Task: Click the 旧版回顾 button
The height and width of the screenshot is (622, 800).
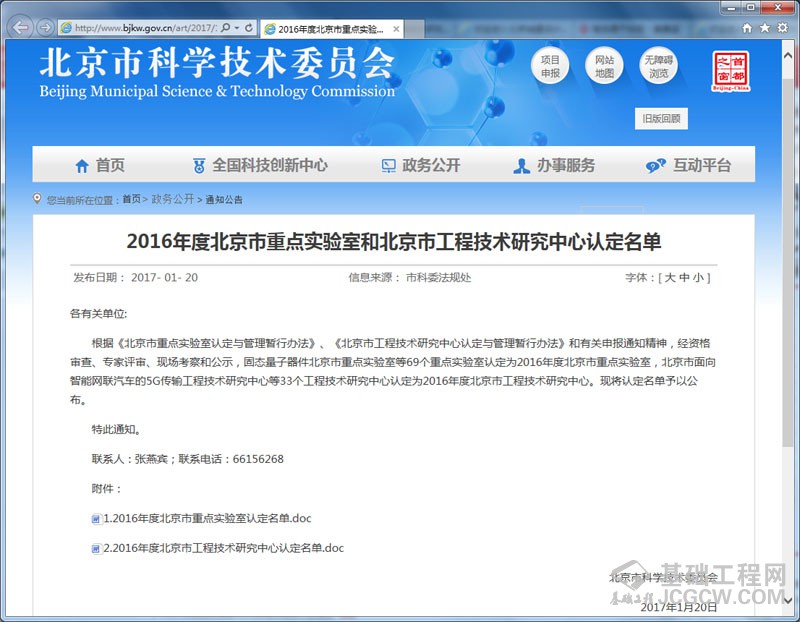Action: point(662,119)
